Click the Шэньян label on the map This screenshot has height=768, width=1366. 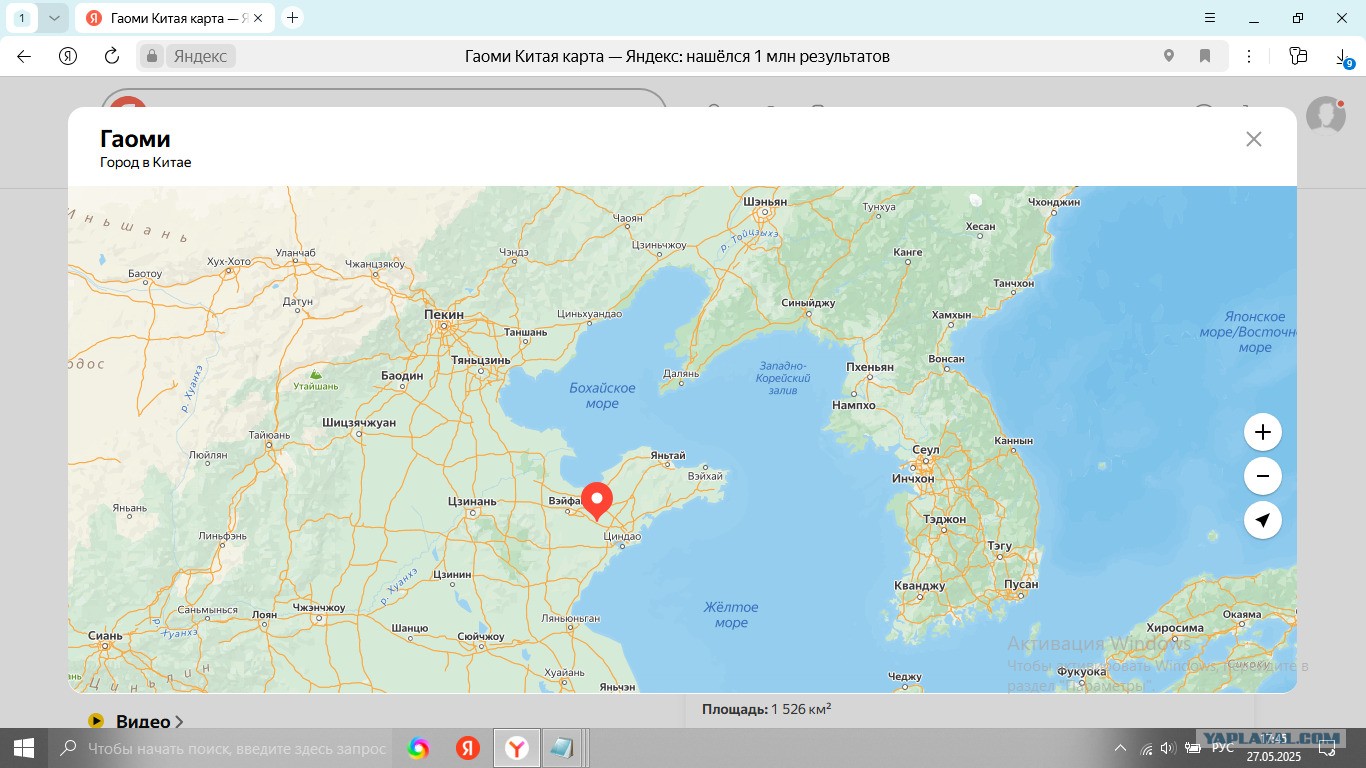click(766, 202)
